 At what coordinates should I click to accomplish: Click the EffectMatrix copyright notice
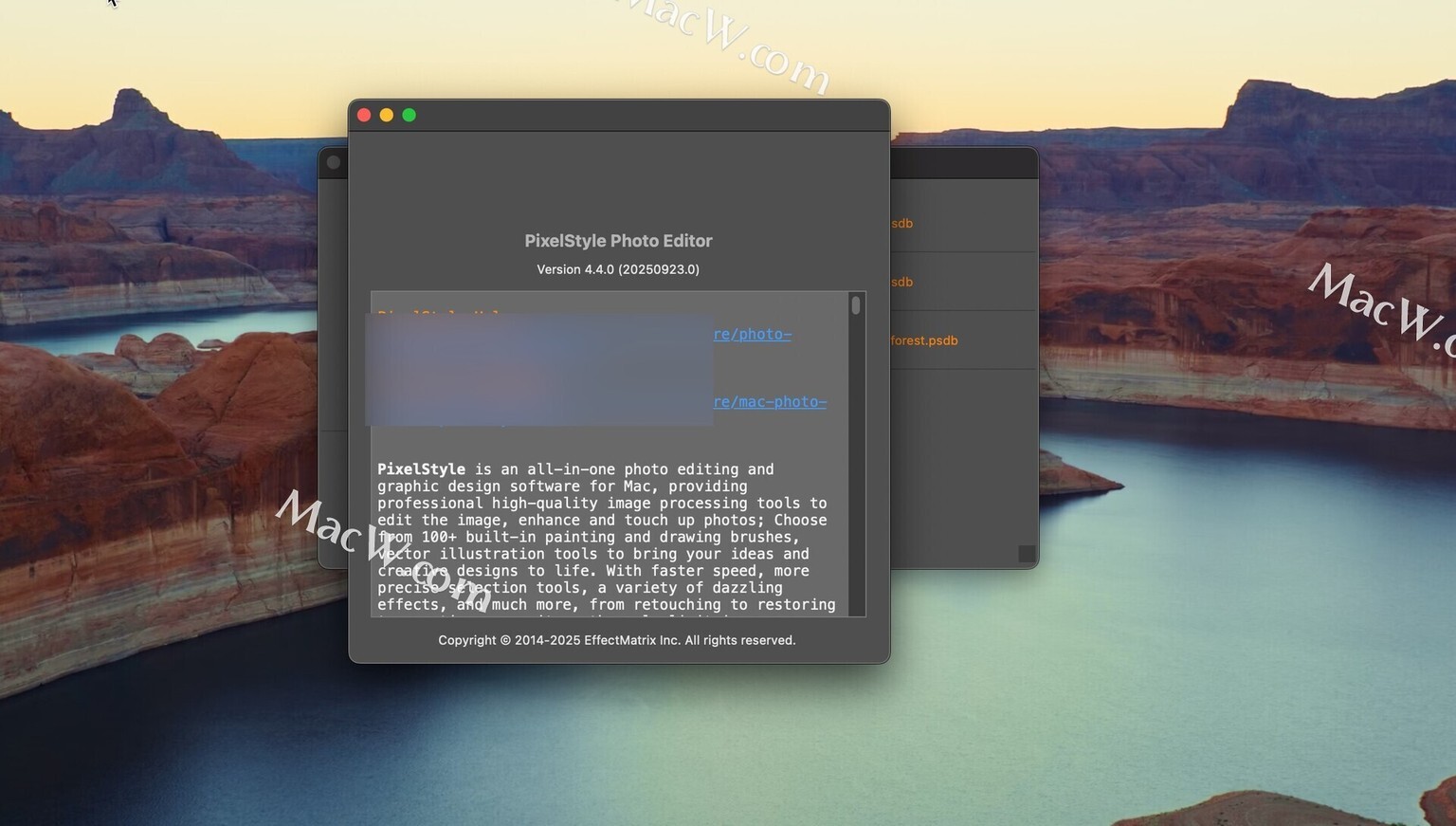click(617, 640)
